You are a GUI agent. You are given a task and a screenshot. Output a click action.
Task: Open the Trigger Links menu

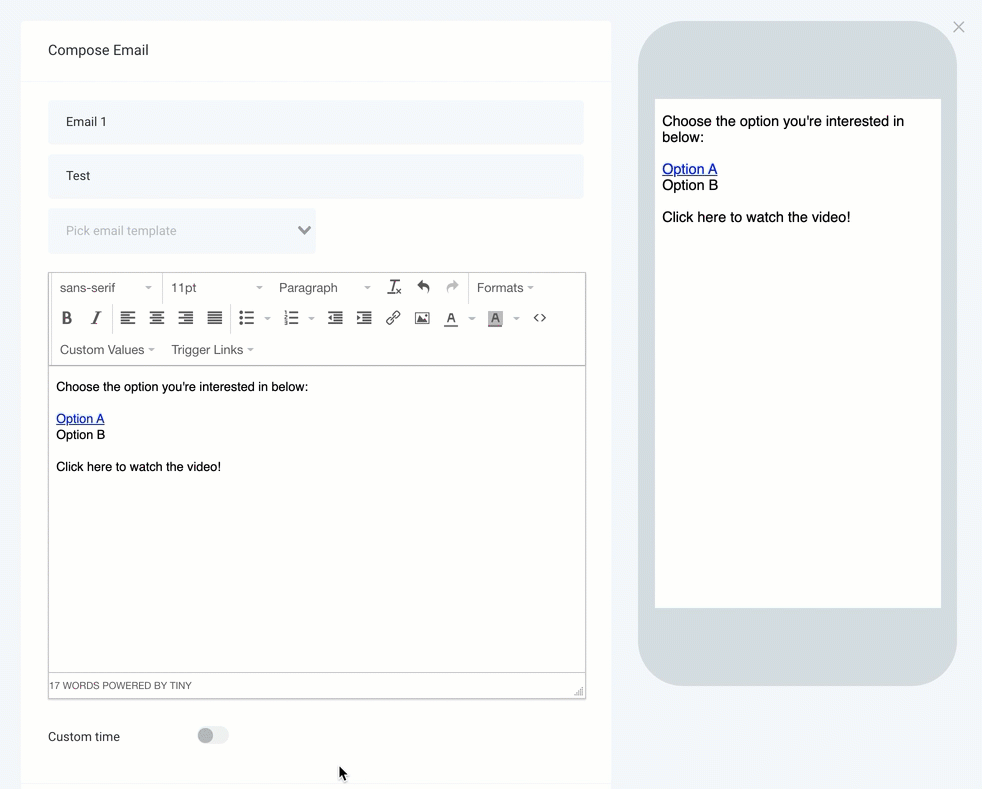coord(212,350)
